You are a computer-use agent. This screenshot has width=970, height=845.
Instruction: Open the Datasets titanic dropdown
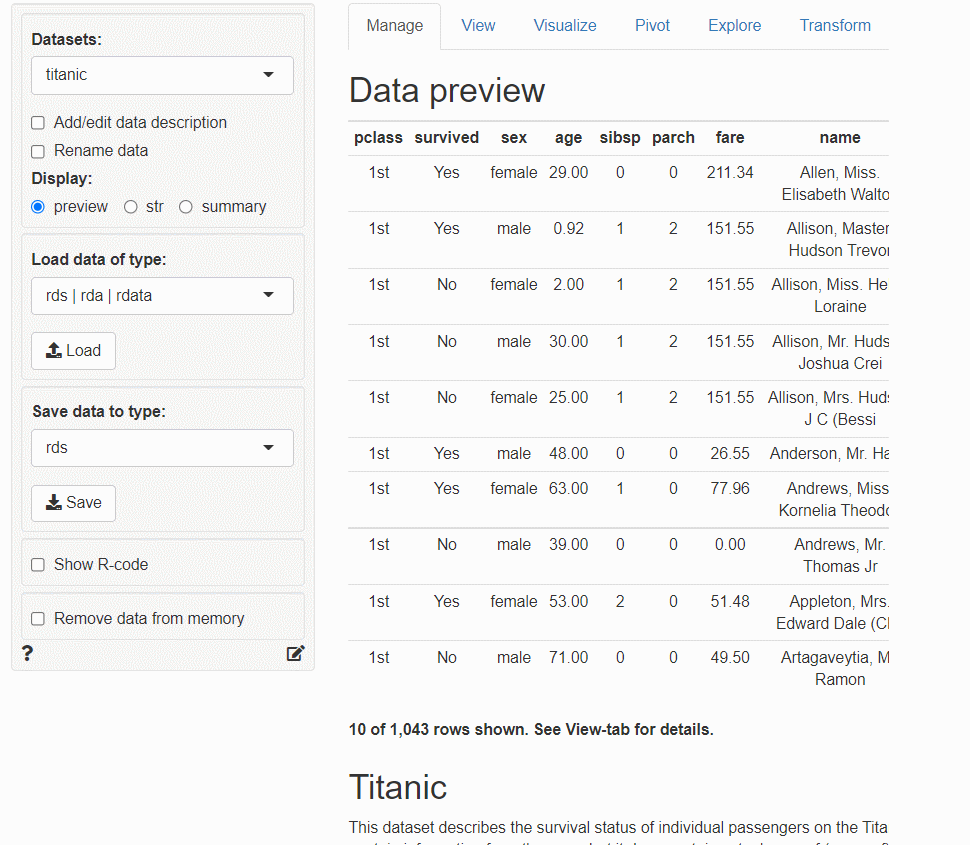(x=162, y=75)
